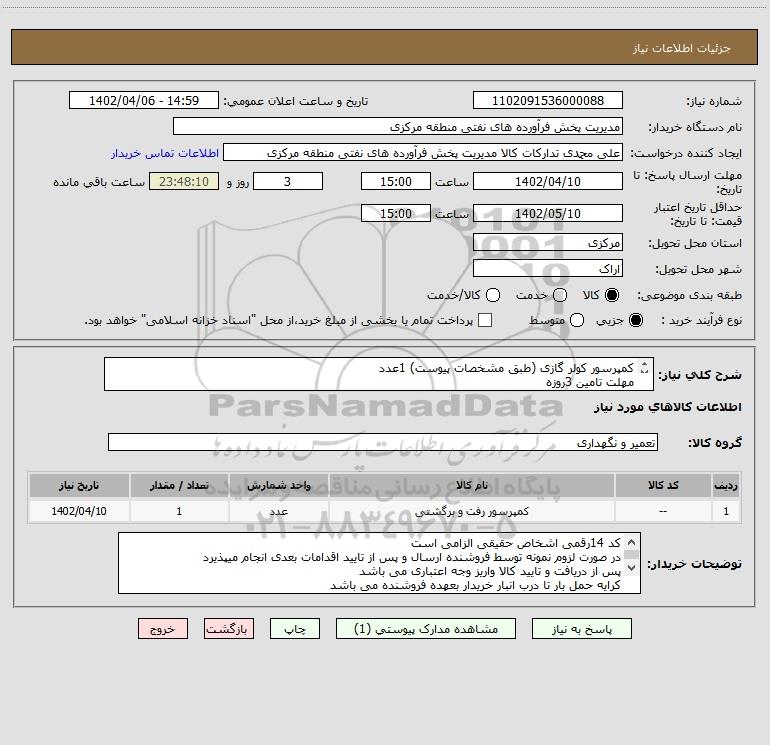Screen dimensions: 770x745
Task: Click the days-remaining field showing 3
Action: point(288,181)
